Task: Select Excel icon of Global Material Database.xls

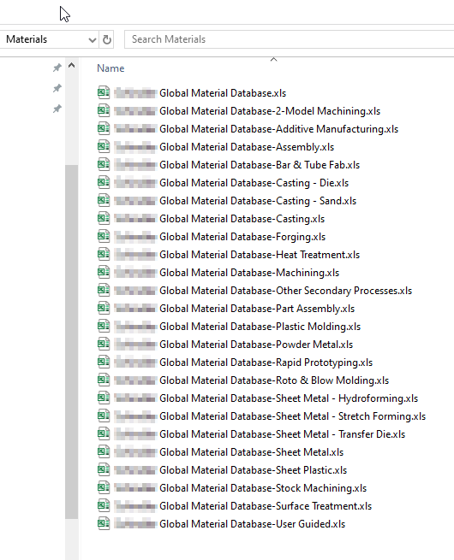Action: tap(104, 92)
